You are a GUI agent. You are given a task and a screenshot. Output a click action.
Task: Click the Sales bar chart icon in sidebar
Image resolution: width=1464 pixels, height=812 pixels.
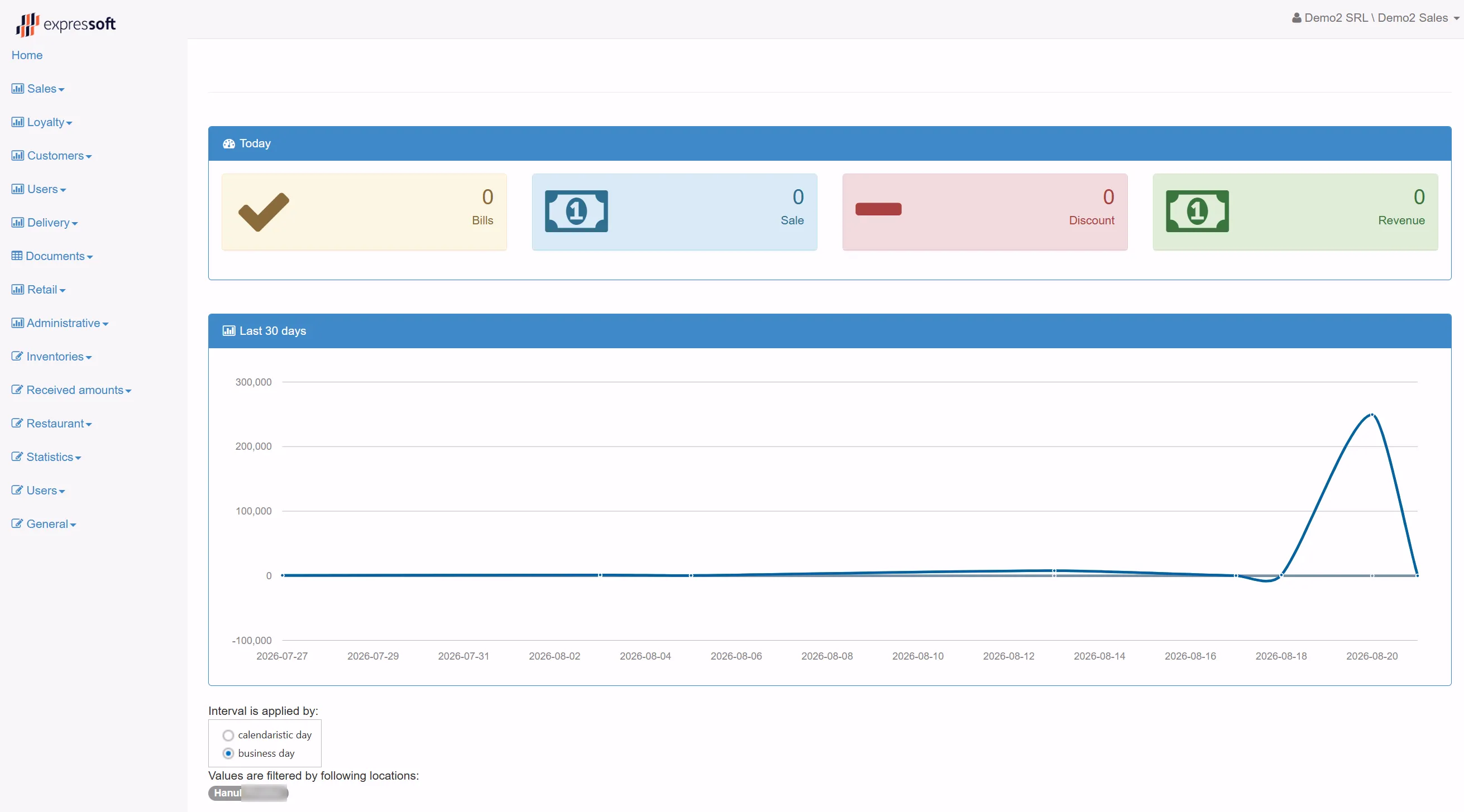pyautogui.click(x=18, y=89)
